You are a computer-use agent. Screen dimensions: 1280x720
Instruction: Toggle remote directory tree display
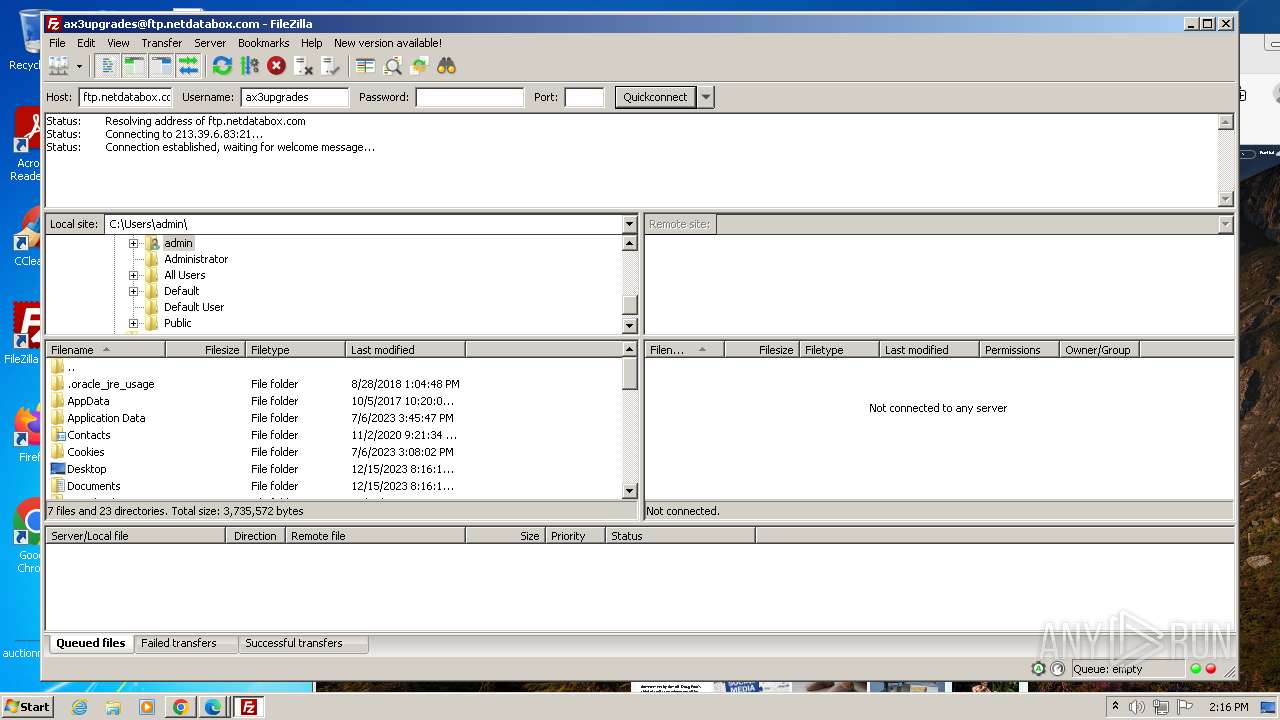pyautogui.click(x=161, y=66)
